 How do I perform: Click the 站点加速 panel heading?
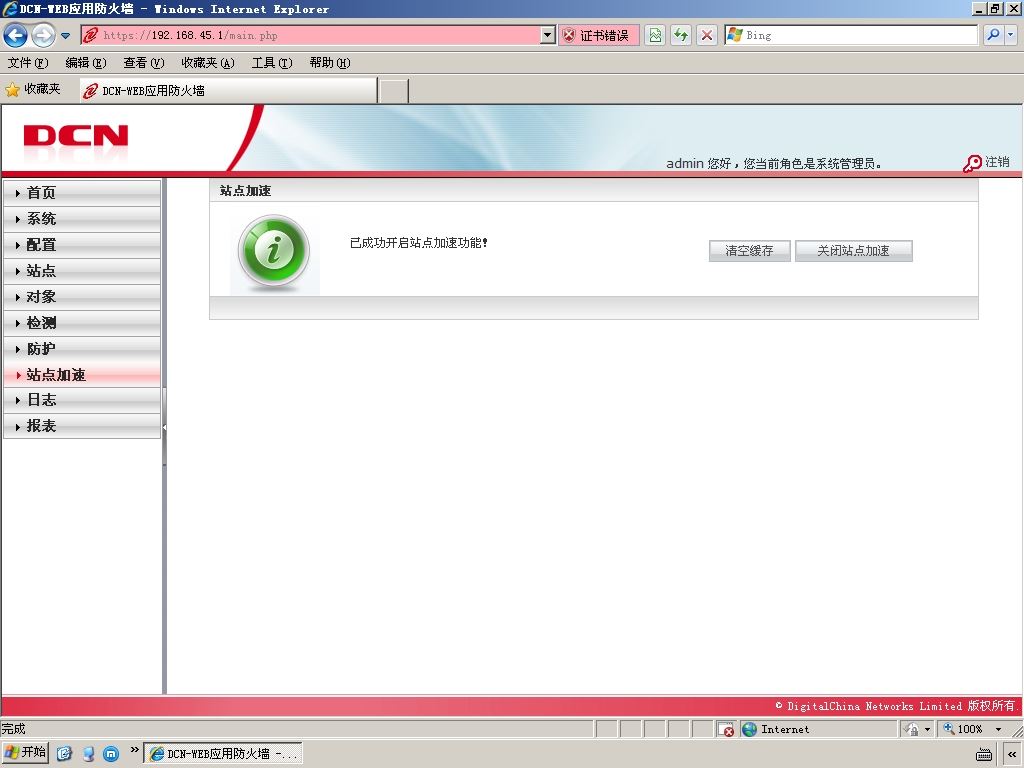click(246, 191)
